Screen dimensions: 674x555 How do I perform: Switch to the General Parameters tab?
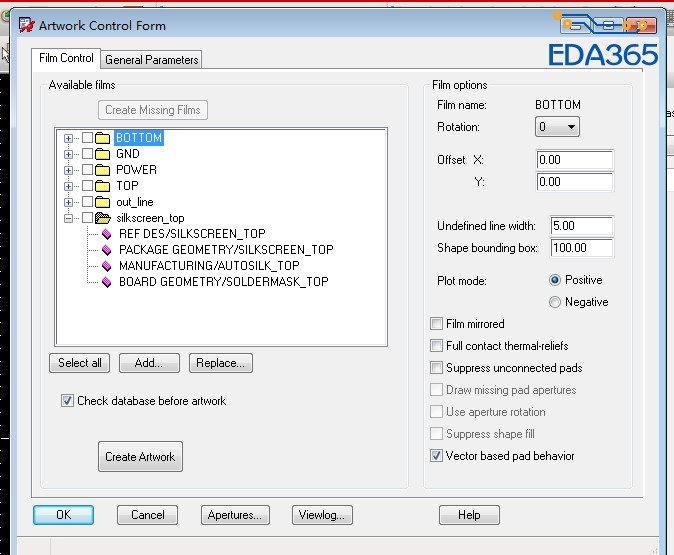pos(152,60)
